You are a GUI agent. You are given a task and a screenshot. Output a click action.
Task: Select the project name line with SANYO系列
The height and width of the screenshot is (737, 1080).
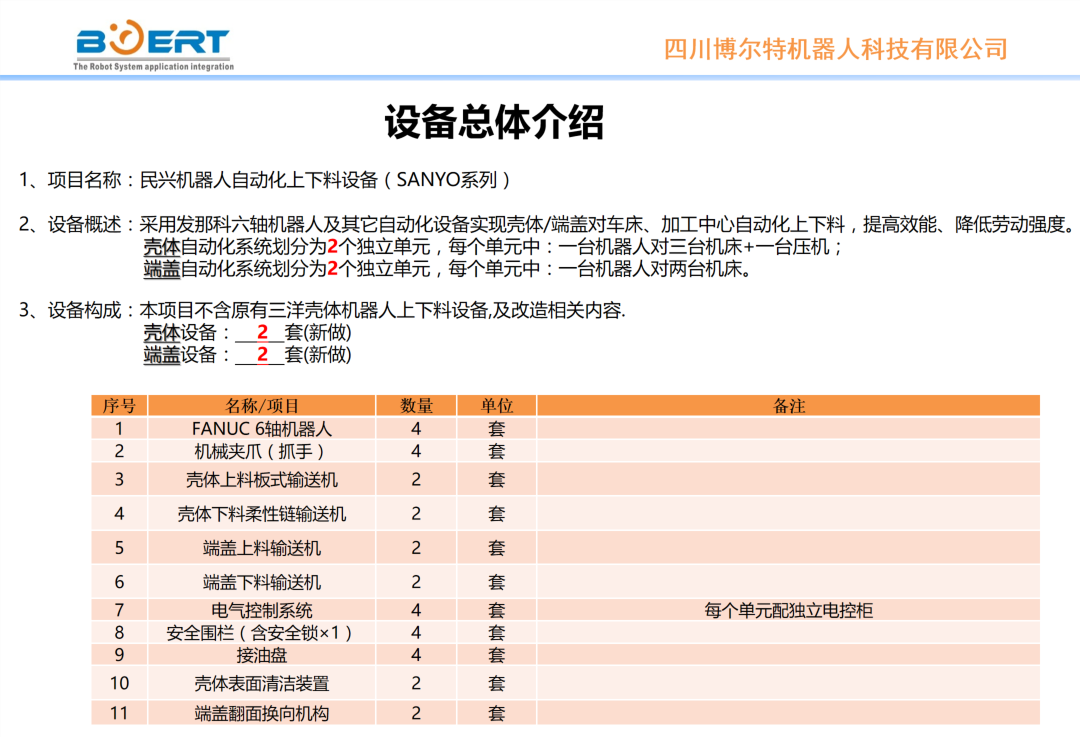click(265, 180)
